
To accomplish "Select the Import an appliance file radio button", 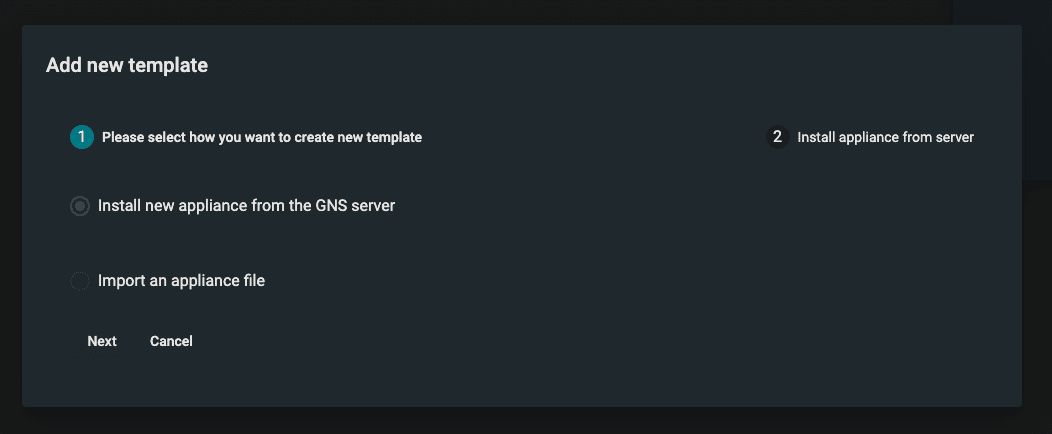I will (80, 281).
